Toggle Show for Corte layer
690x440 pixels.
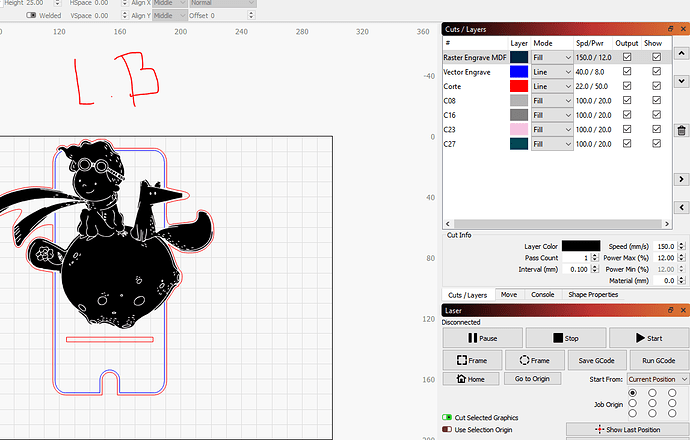pos(657,86)
